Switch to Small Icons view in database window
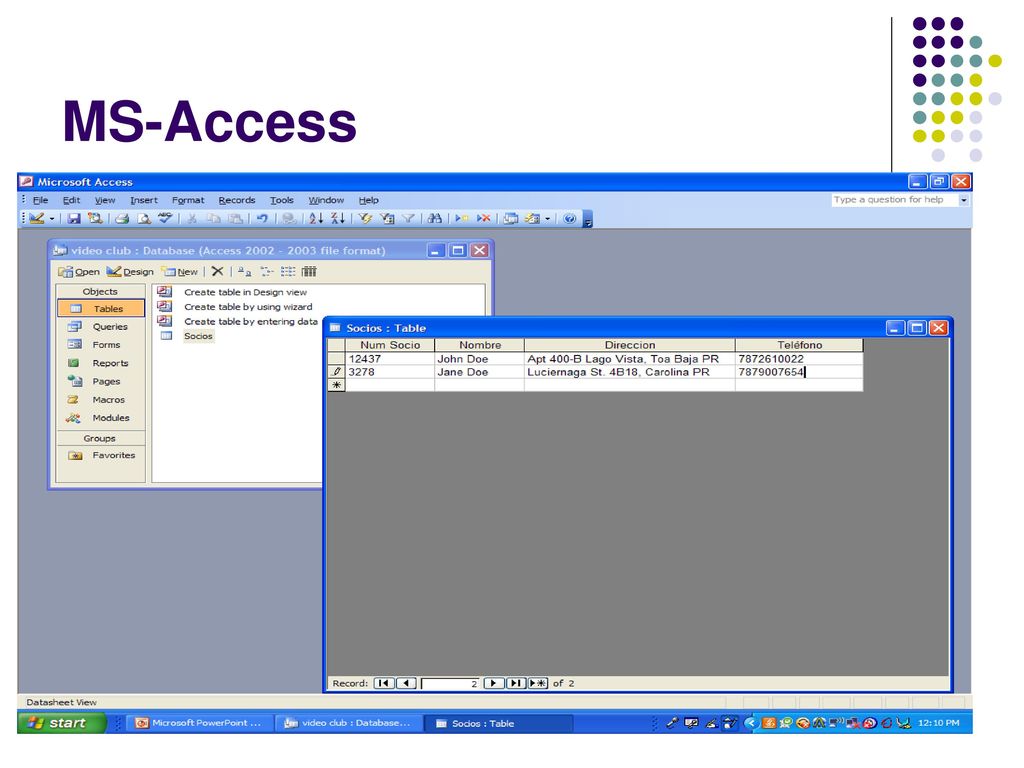1024x768 pixels. 266,272
